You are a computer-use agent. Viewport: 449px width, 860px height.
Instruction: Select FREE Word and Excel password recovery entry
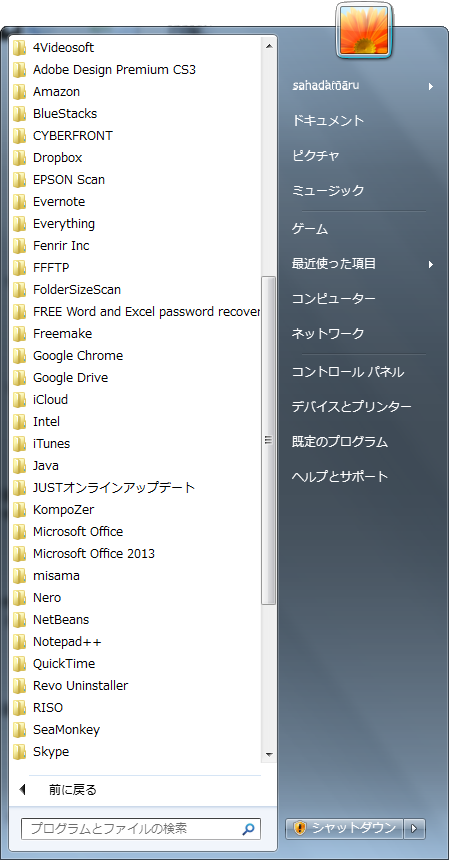point(137,312)
